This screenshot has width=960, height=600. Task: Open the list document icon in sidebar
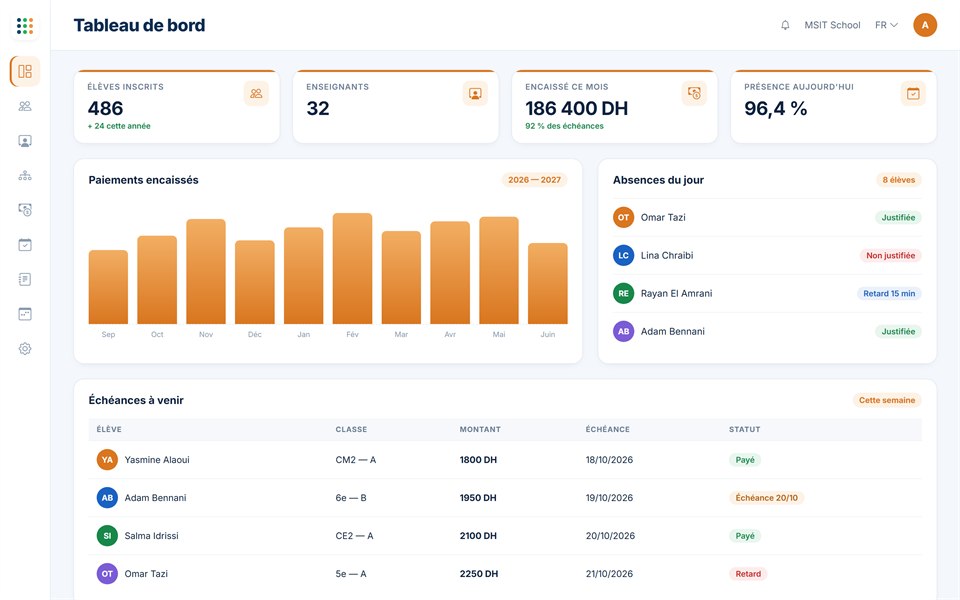click(x=25, y=279)
